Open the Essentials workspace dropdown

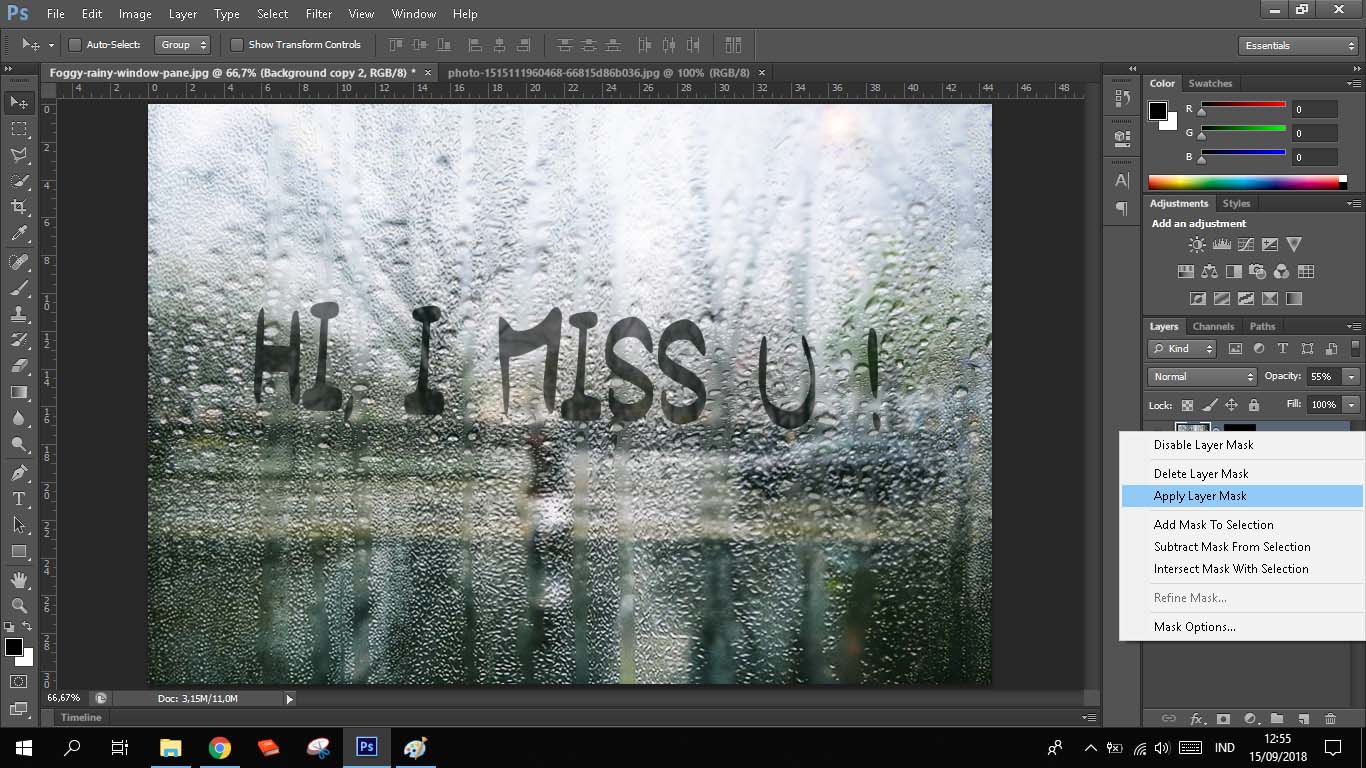click(x=1298, y=46)
